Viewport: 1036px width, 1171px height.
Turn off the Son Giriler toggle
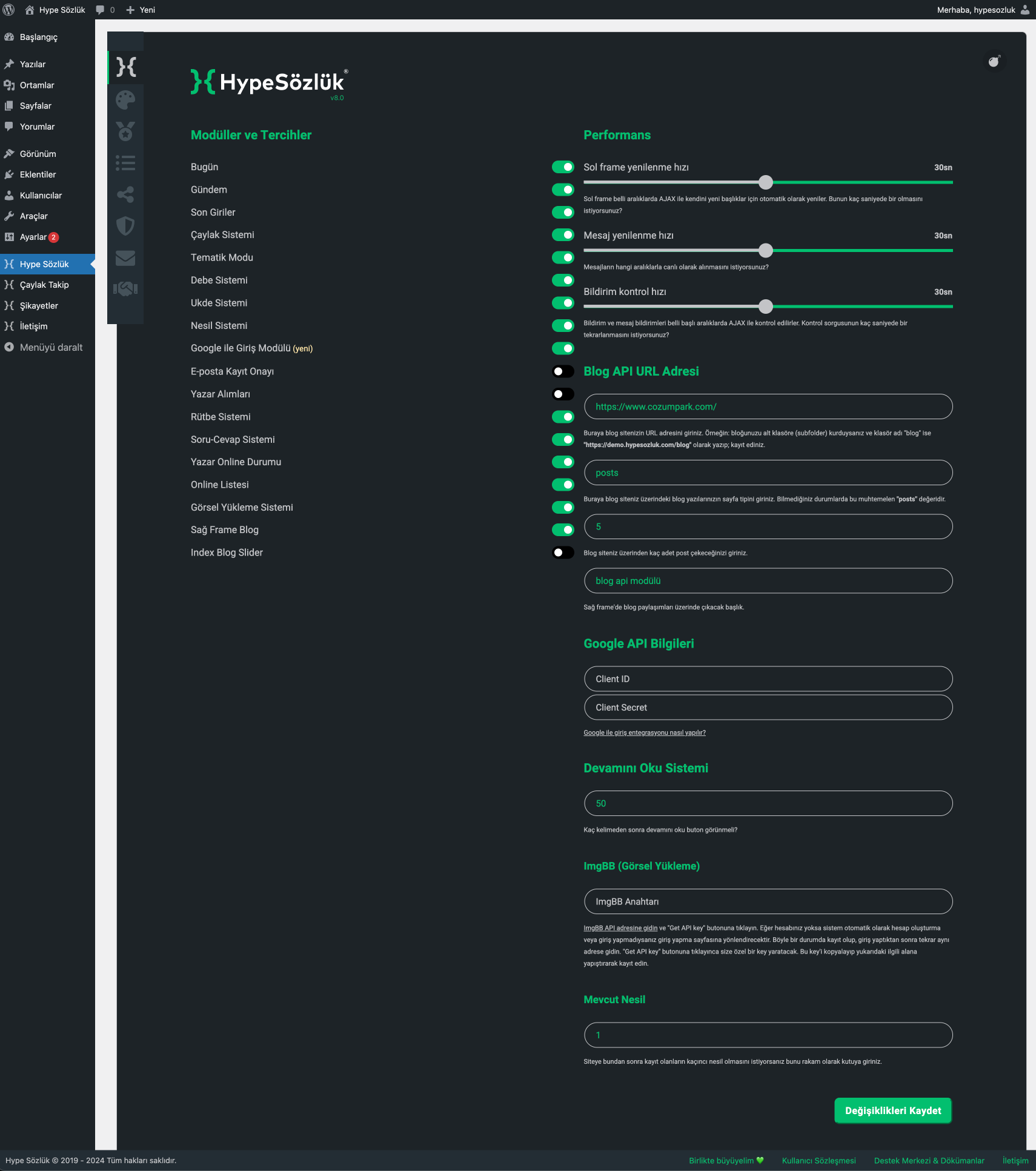pos(563,212)
